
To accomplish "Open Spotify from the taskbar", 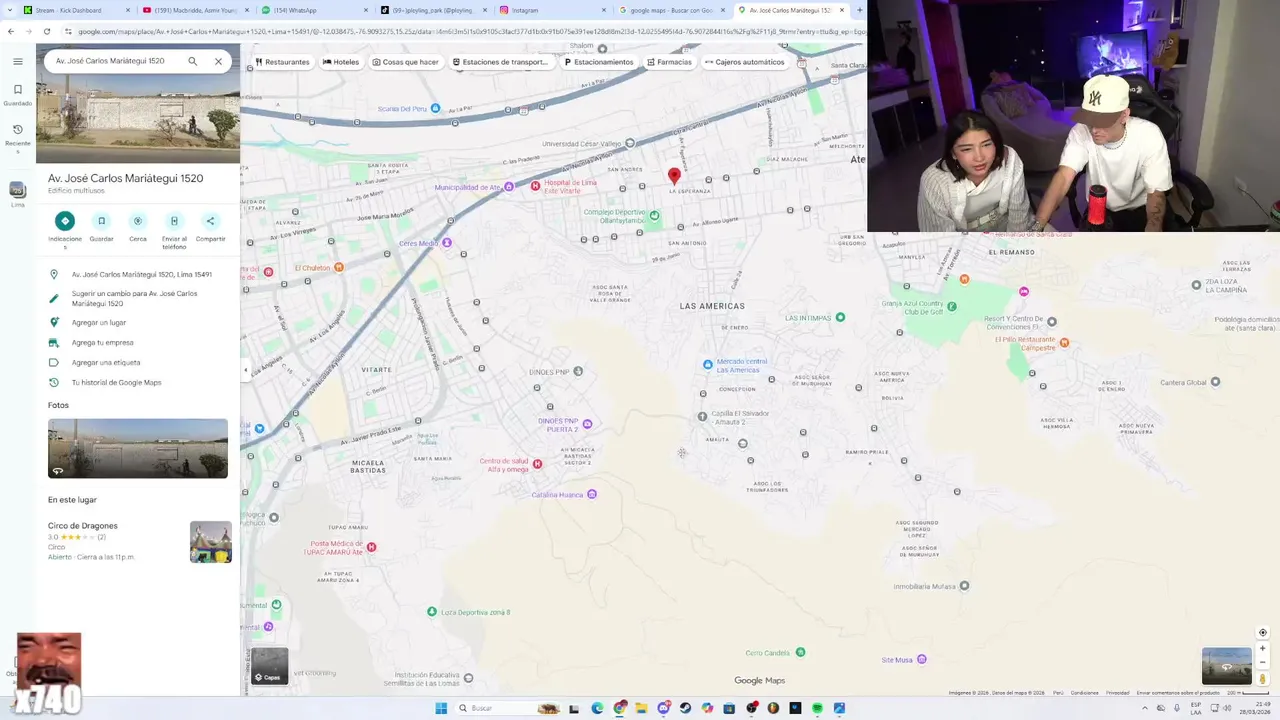I will pos(817,708).
